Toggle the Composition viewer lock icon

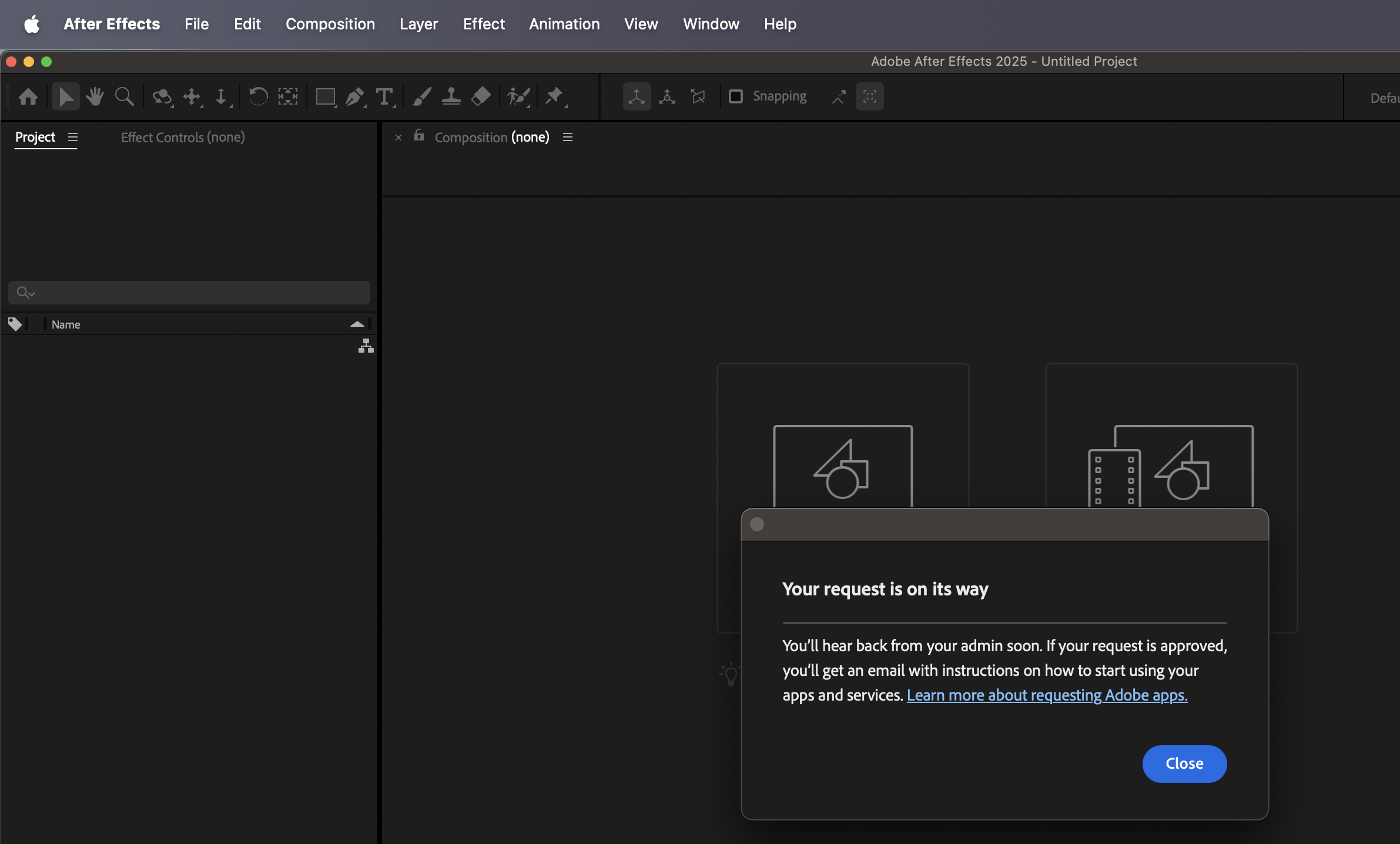coord(419,136)
